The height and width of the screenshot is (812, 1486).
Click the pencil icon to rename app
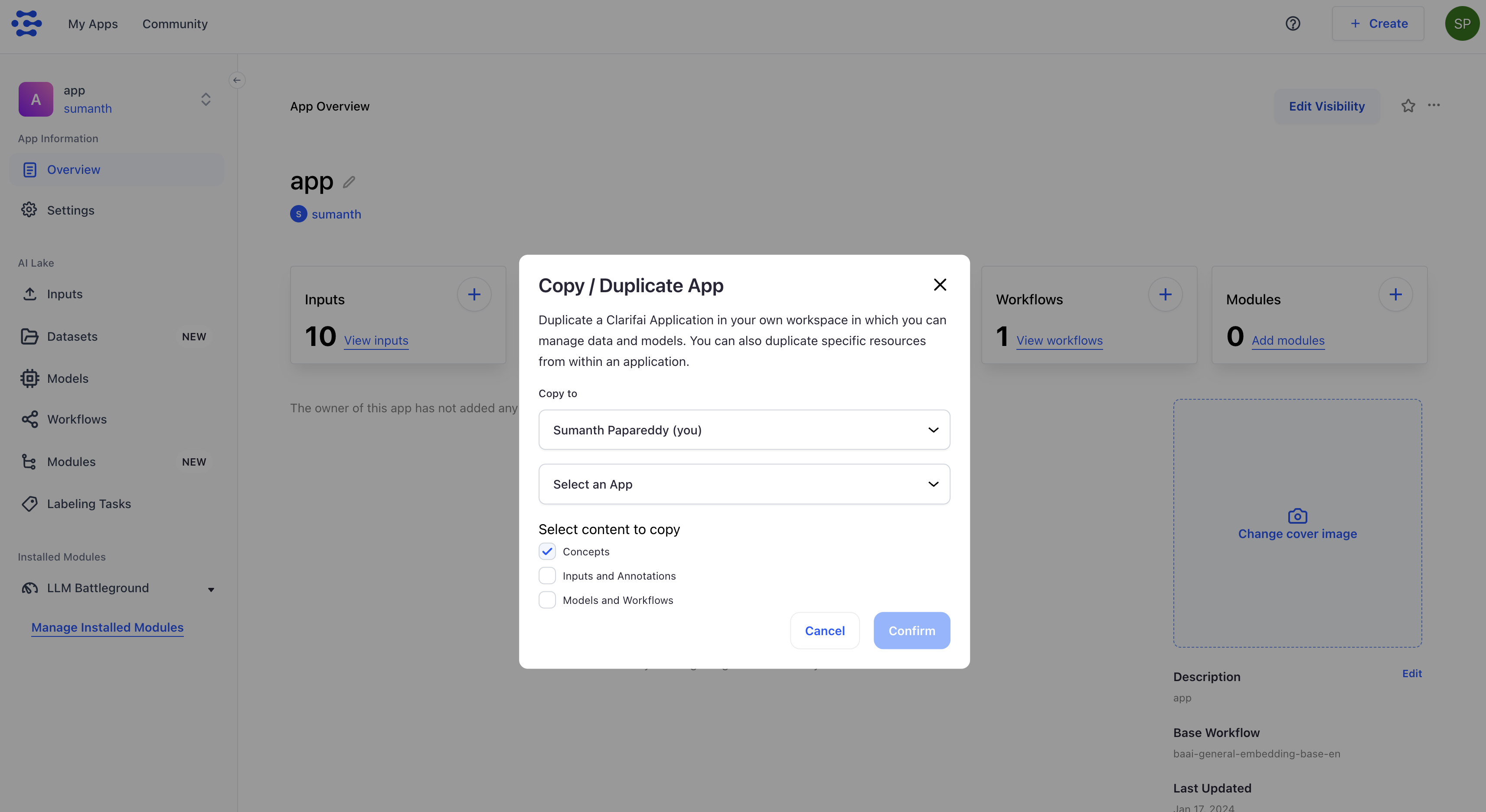(349, 182)
